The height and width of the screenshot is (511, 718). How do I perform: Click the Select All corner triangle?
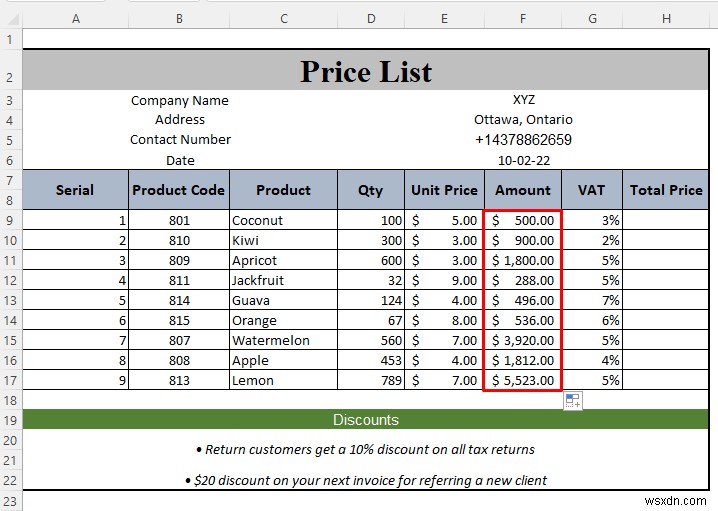click(x=13, y=19)
